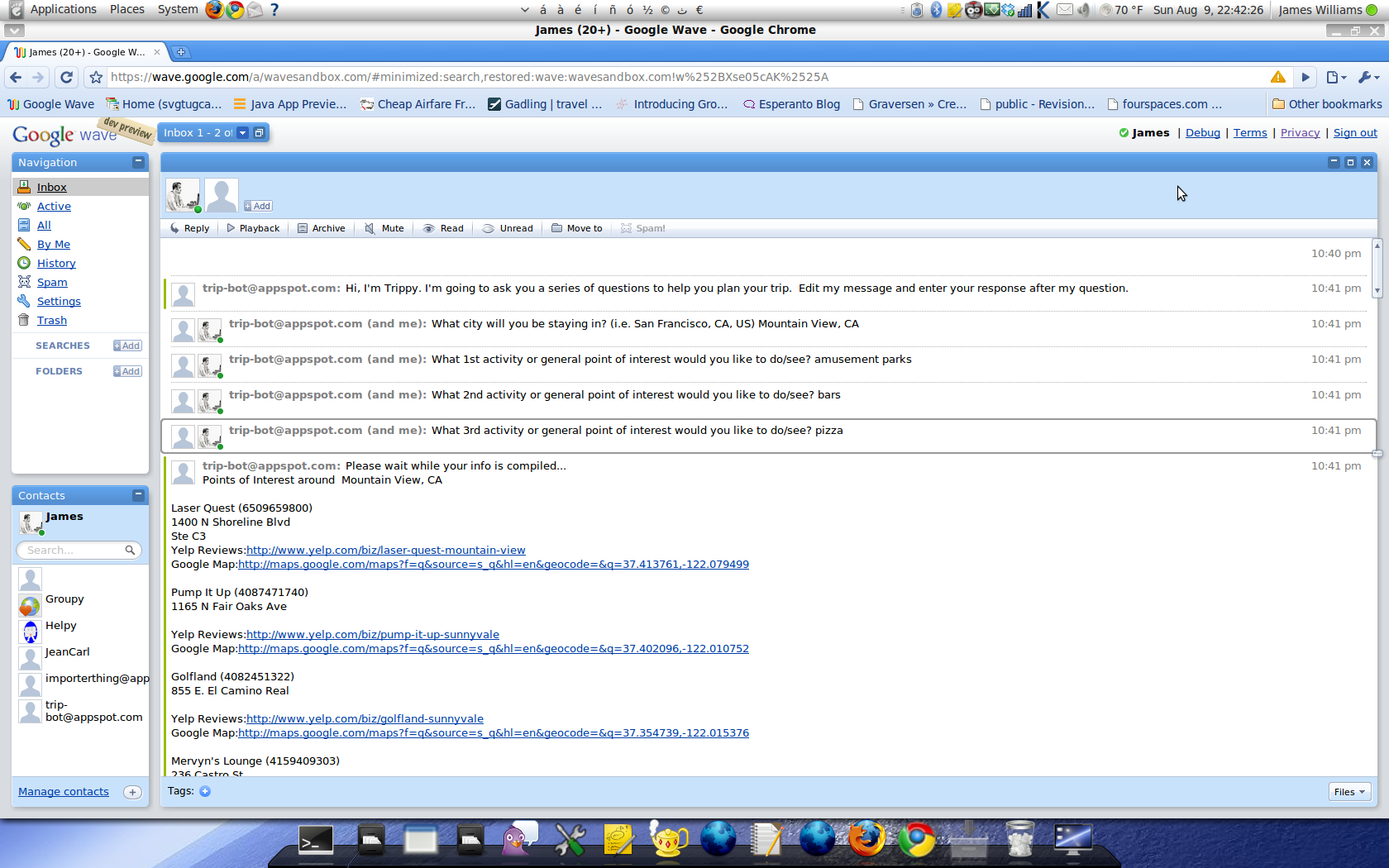This screenshot has width=1389, height=868.
Task: Open Chrome page menu
Action: [x=1336, y=77]
